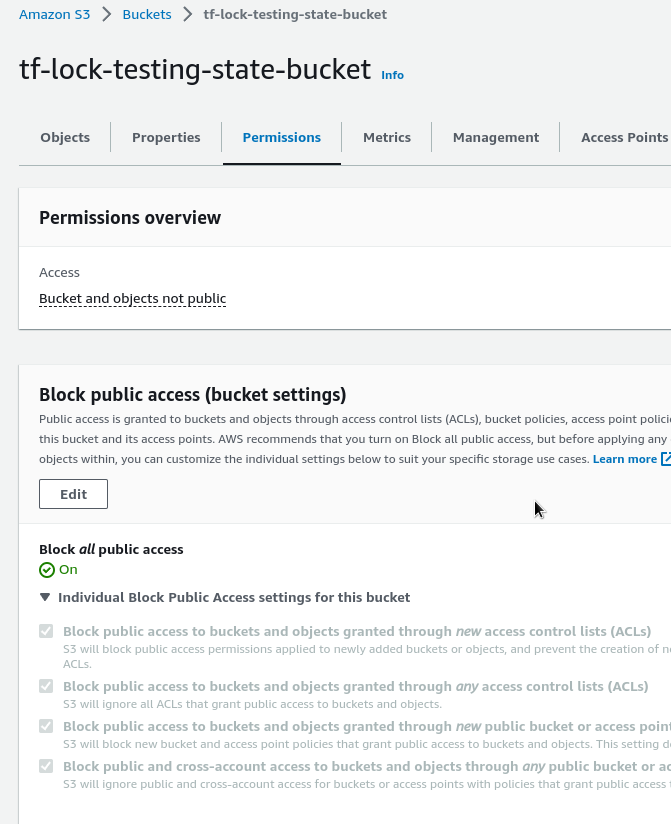Collapse Individual Block Public Access settings section
Screen dimensions: 671x824
45,598
